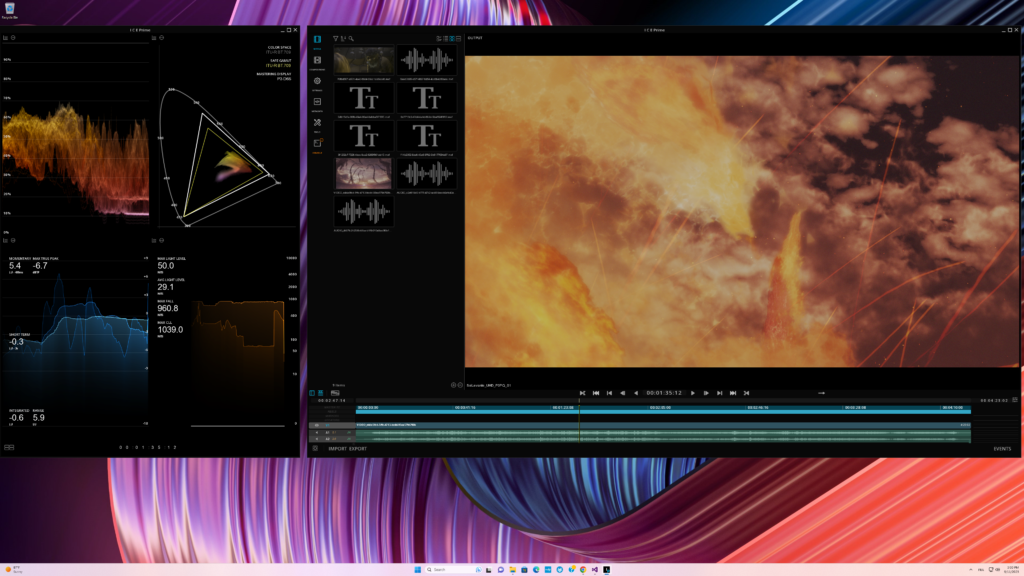Open the Tools panel in the sidebar
The image size is (1024, 576).
coord(317,122)
